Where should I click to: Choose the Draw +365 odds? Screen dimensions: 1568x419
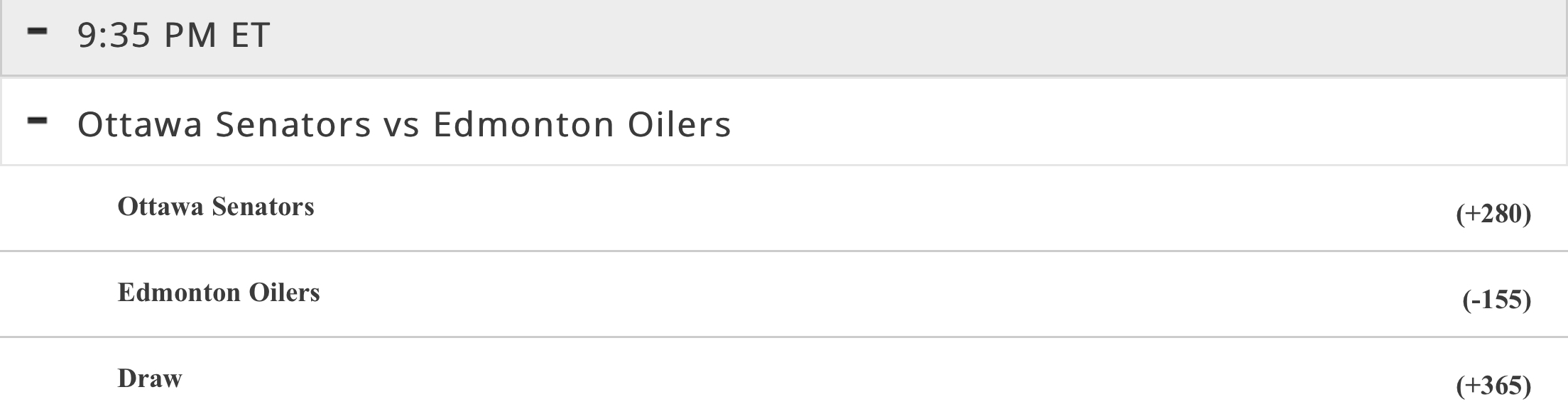pos(1493,386)
